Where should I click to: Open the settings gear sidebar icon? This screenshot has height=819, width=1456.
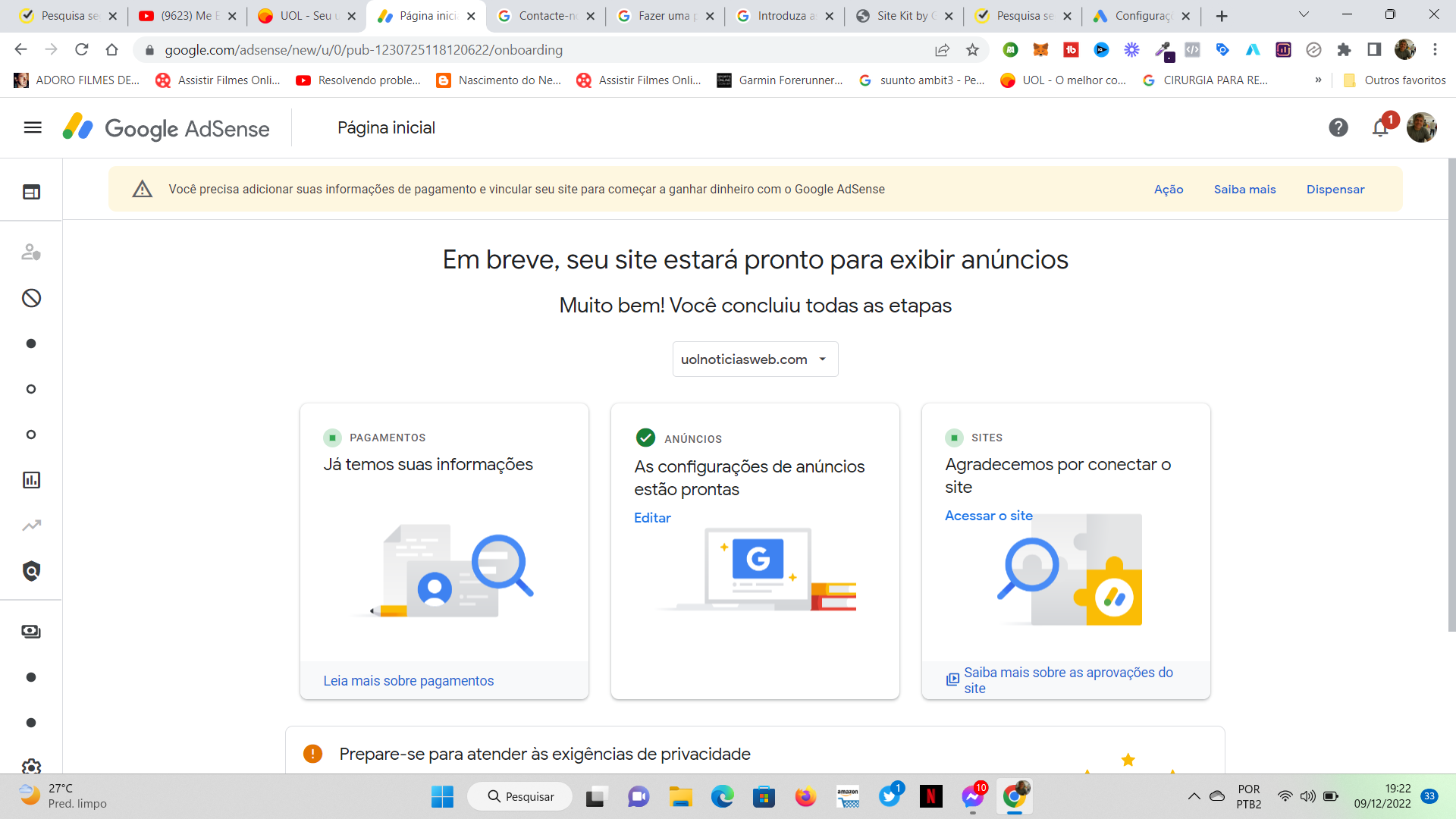click(x=31, y=766)
